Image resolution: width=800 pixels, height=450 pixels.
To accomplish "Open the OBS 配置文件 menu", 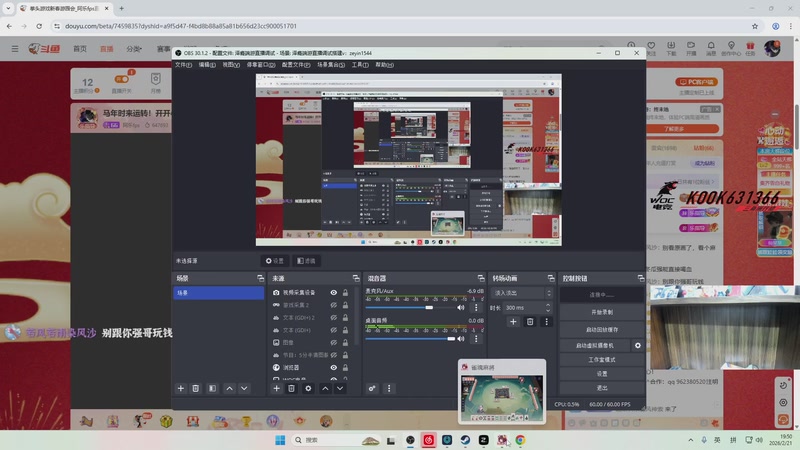I will 296,65.
